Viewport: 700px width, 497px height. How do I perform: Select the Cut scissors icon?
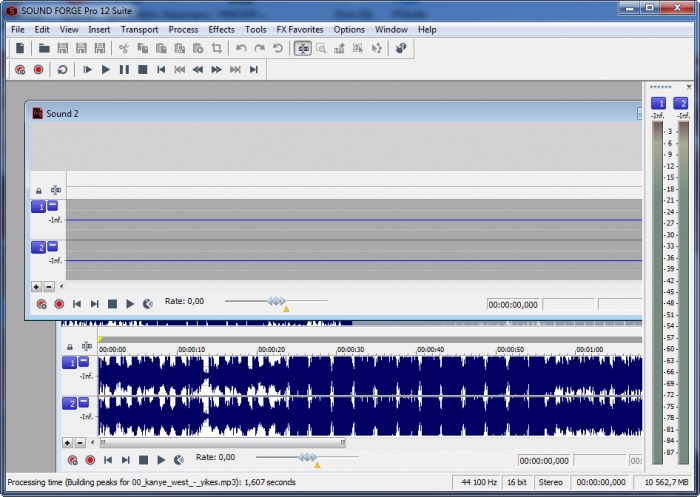point(124,48)
